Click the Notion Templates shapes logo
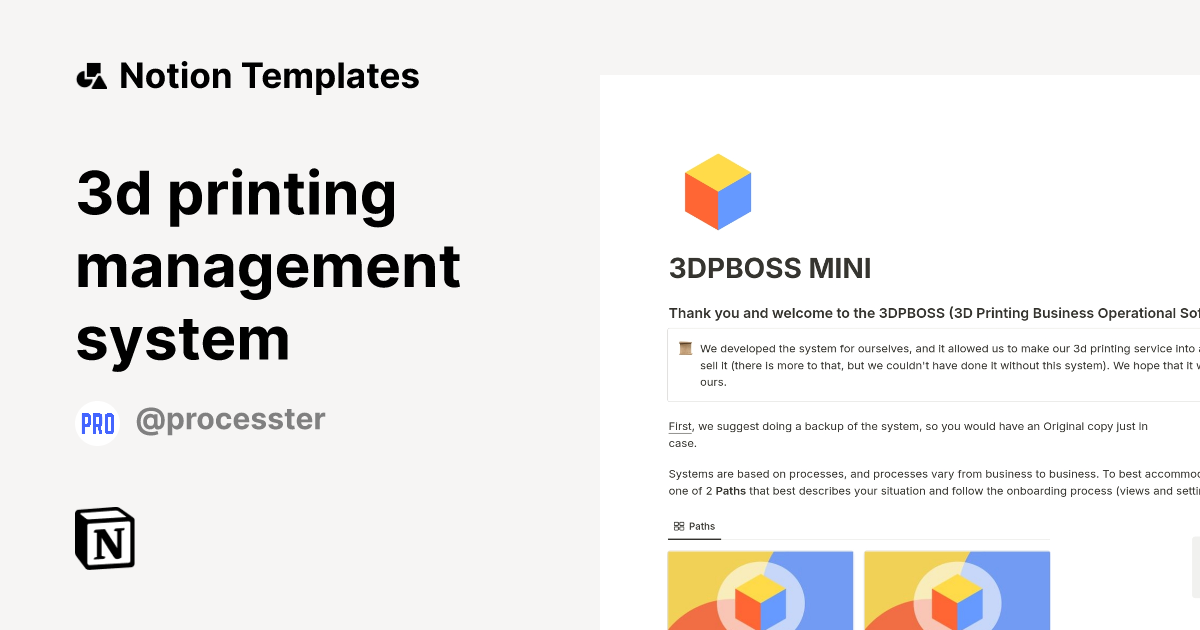 [x=92, y=76]
